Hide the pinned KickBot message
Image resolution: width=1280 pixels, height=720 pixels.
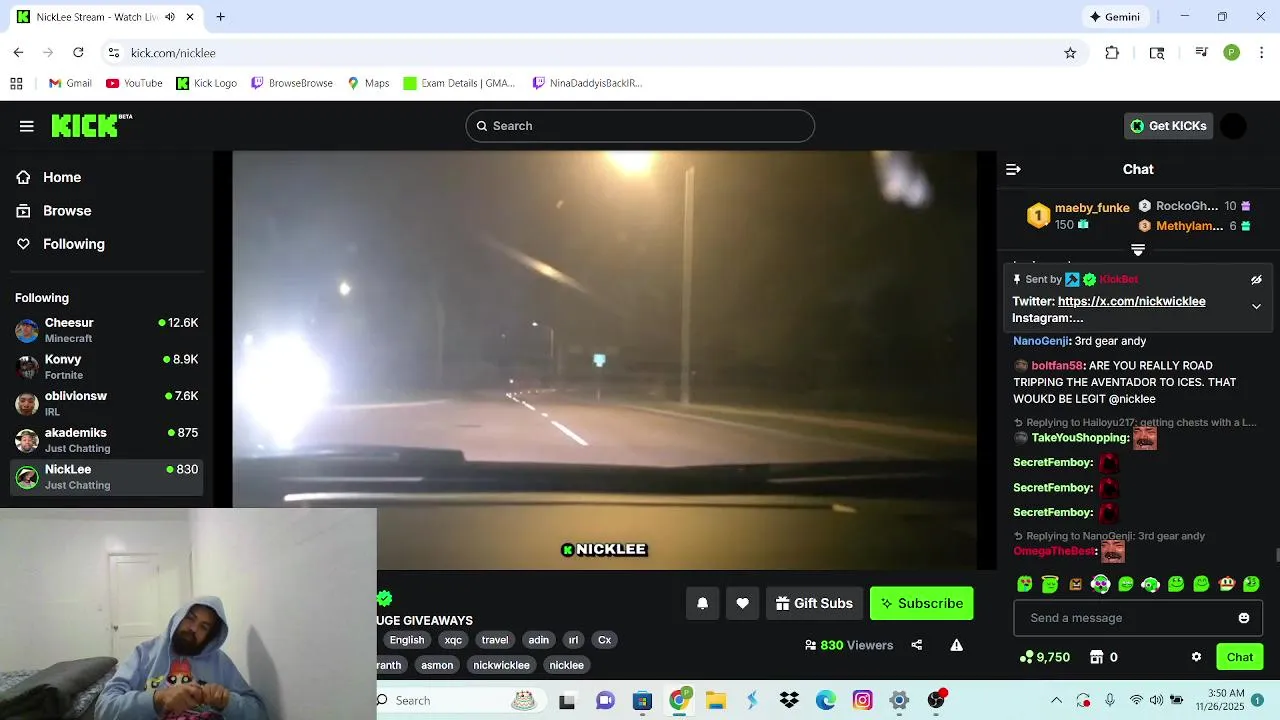click(x=1256, y=280)
